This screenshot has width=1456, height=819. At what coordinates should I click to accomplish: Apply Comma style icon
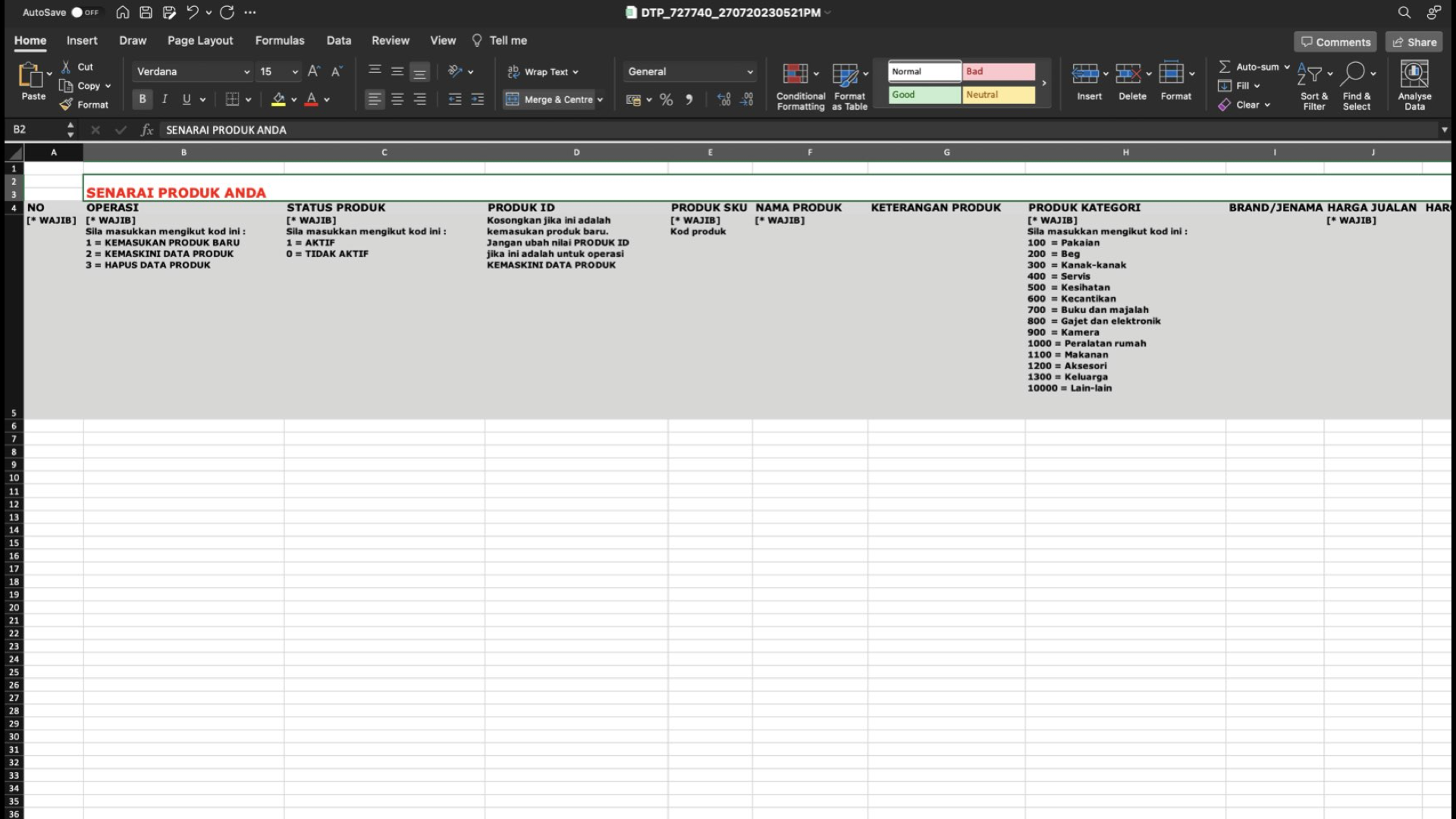pyautogui.click(x=689, y=99)
